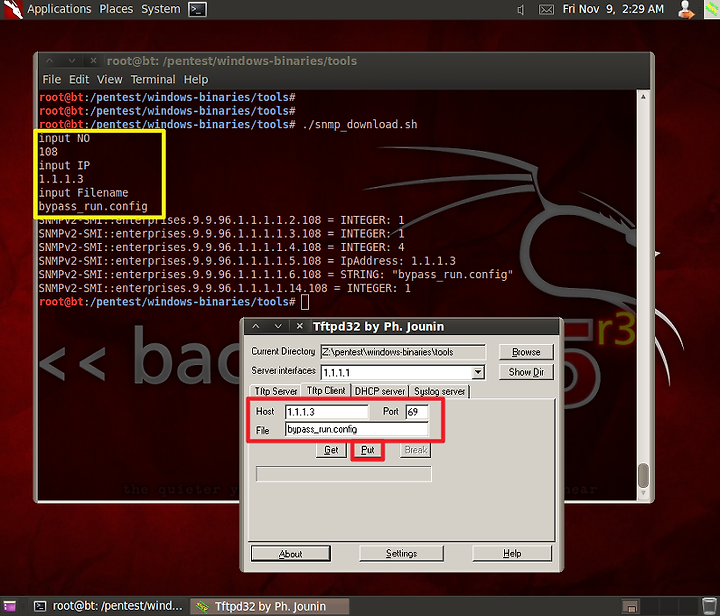Viewport: 720px width, 616px height.
Task: Click the Get button
Action: tap(331, 450)
